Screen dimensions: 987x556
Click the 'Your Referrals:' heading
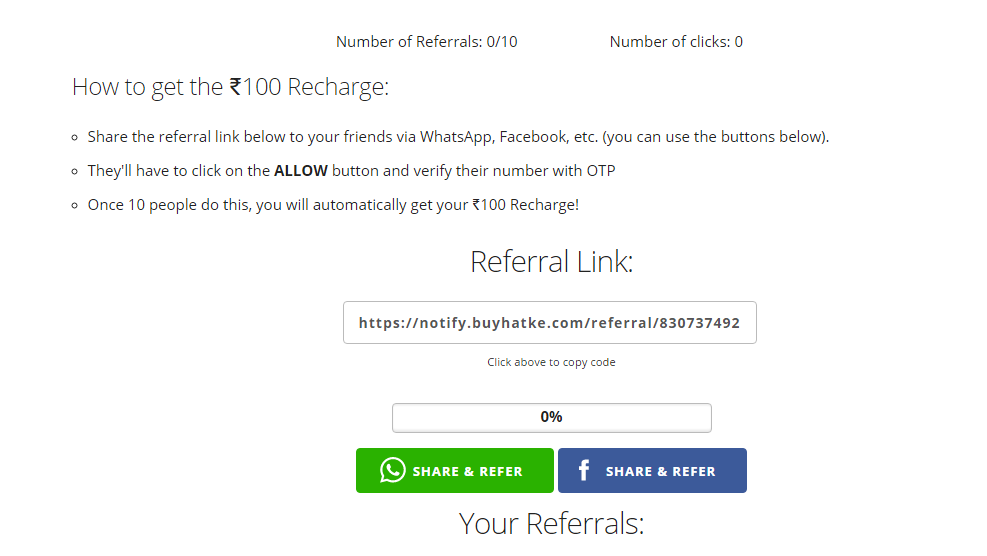point(551,523)
